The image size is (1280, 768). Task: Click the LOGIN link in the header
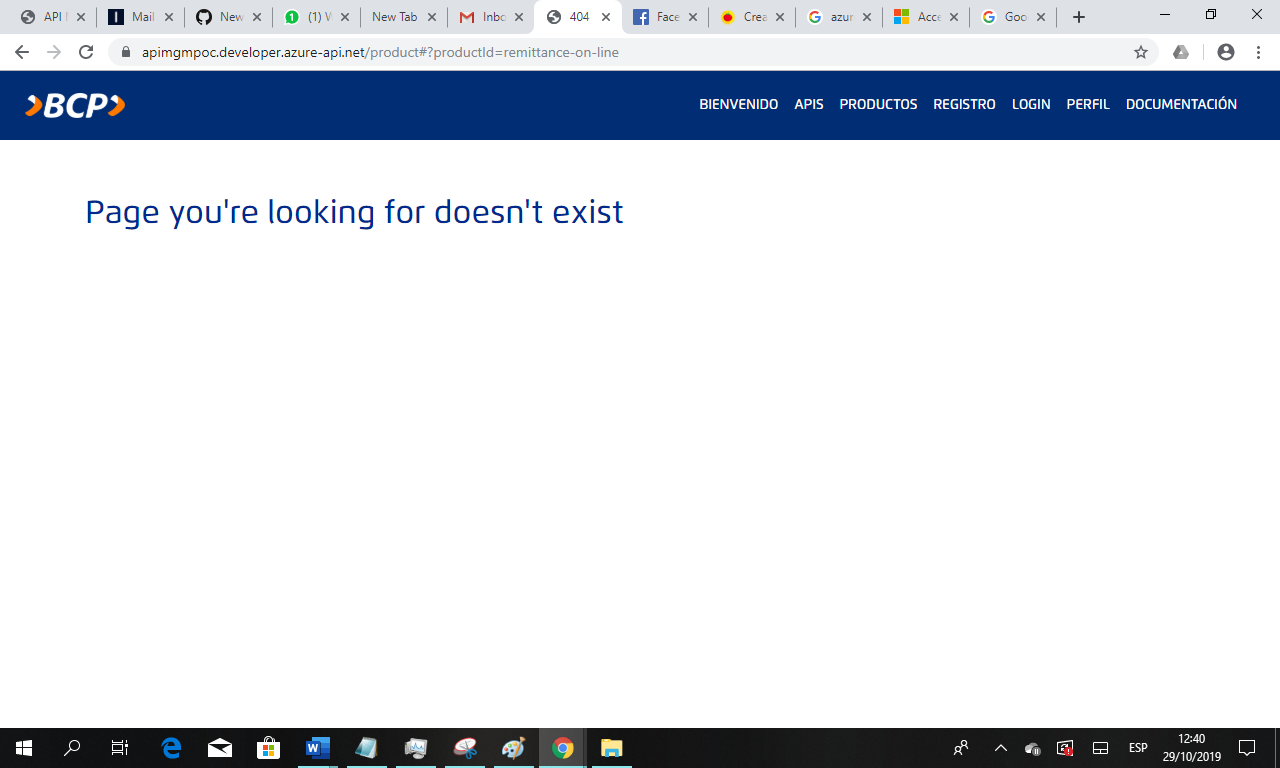pyautogui.click(x=1031, y=104)
